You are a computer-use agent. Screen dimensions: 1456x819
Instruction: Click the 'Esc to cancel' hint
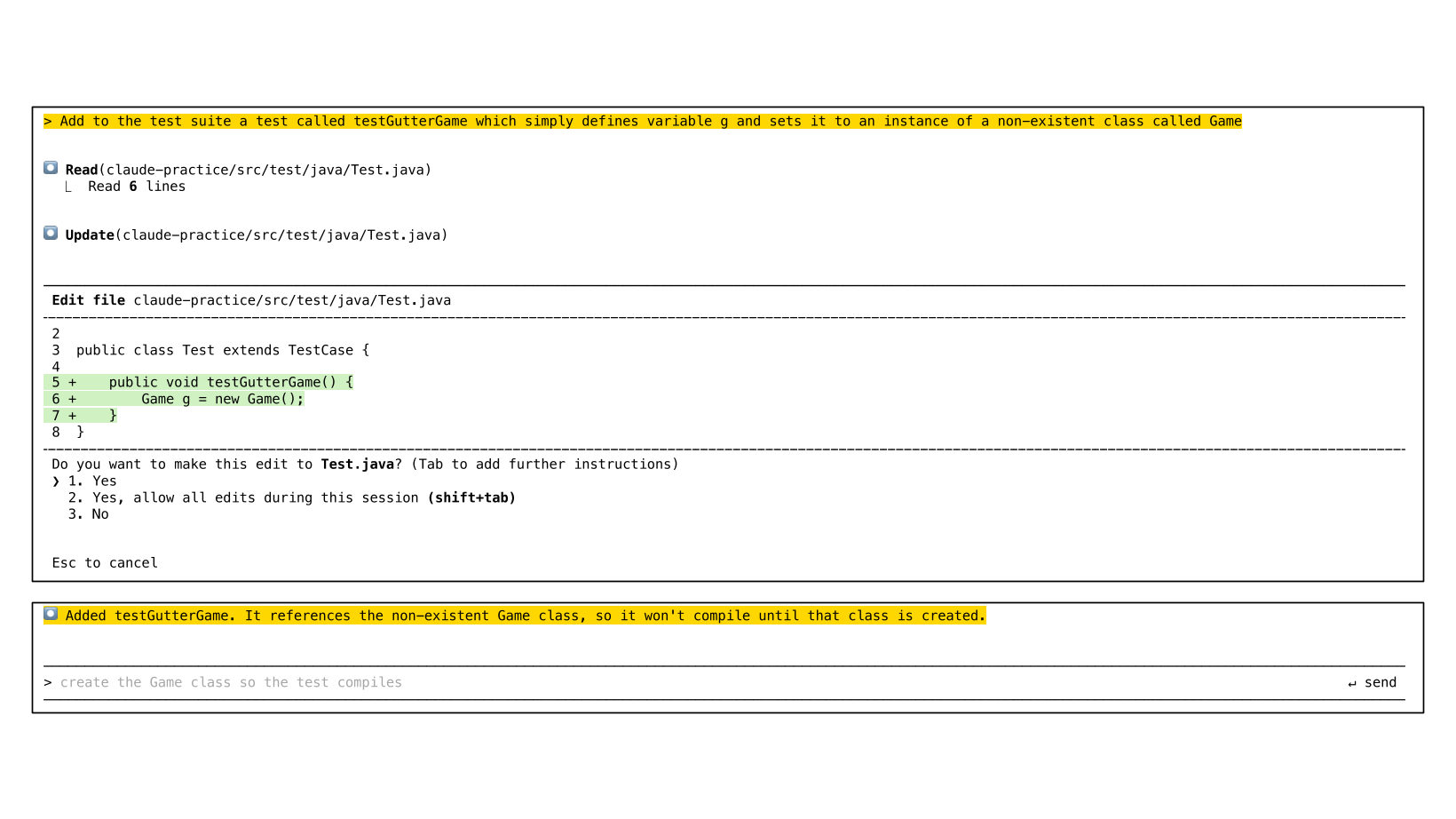(x=105, y=563)
